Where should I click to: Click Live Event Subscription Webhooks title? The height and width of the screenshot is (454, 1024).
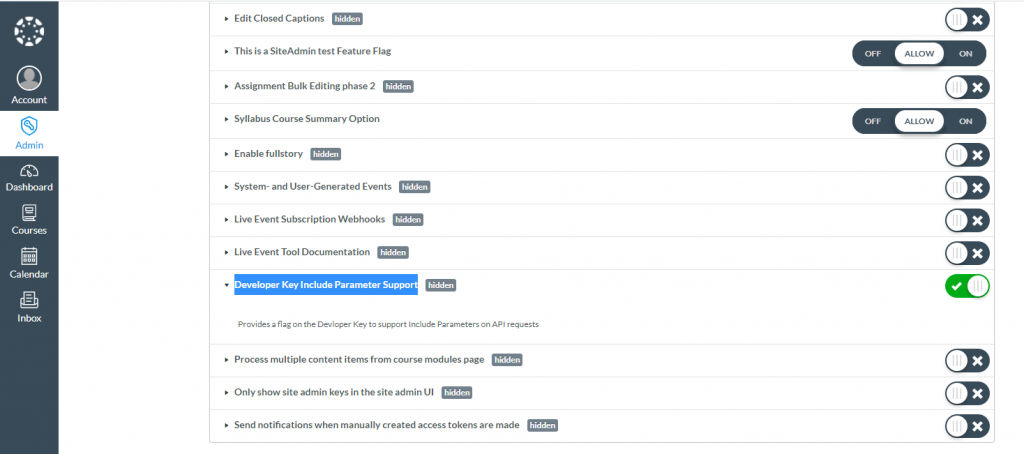point(310,219)
